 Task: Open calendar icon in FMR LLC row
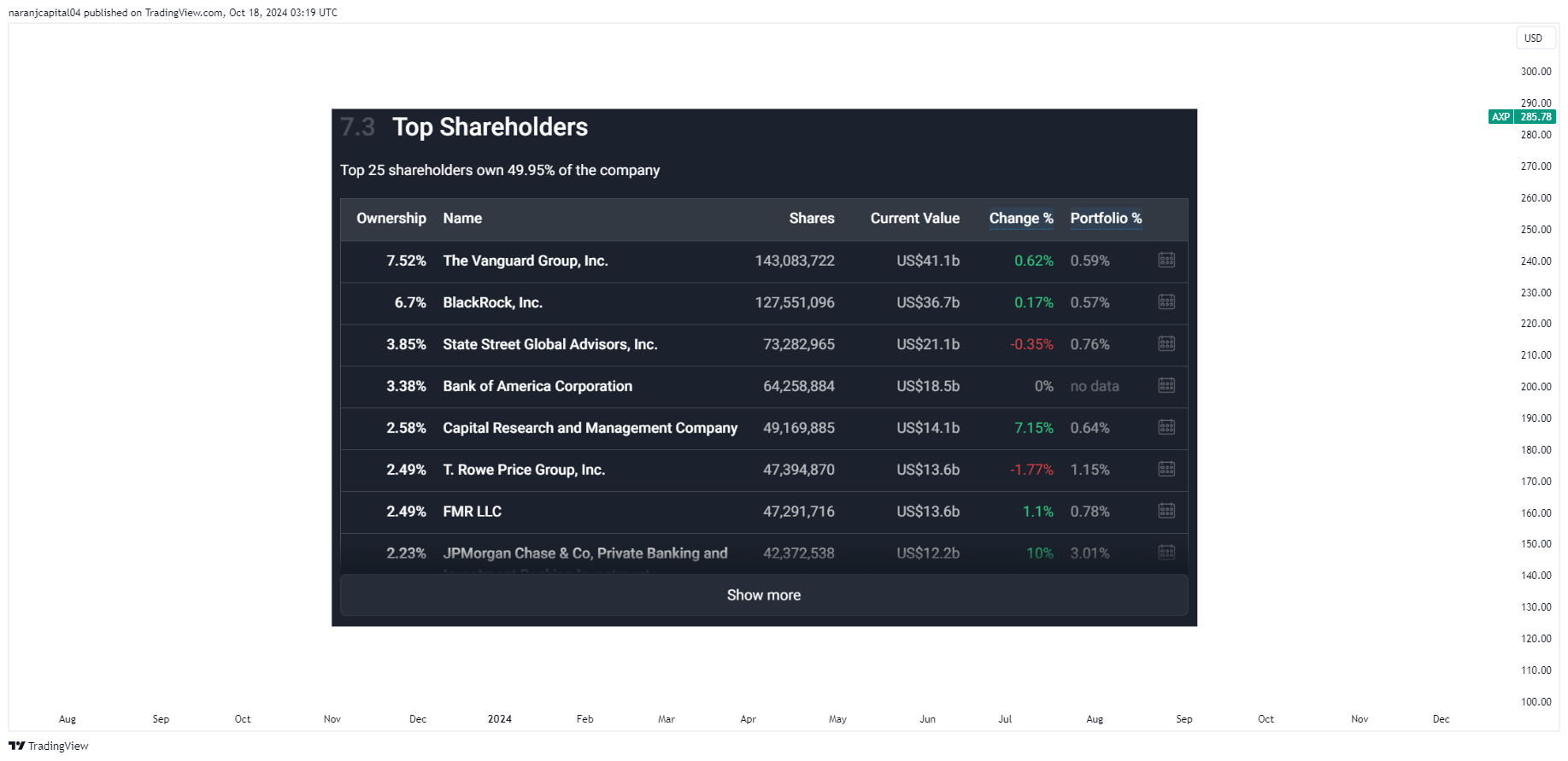tap(1166, 511)
